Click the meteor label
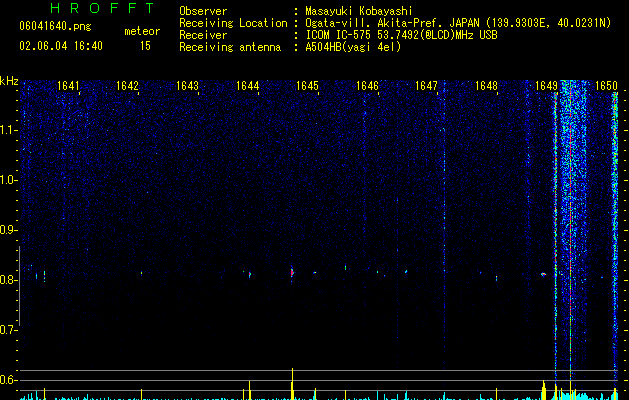 point(142,31)
